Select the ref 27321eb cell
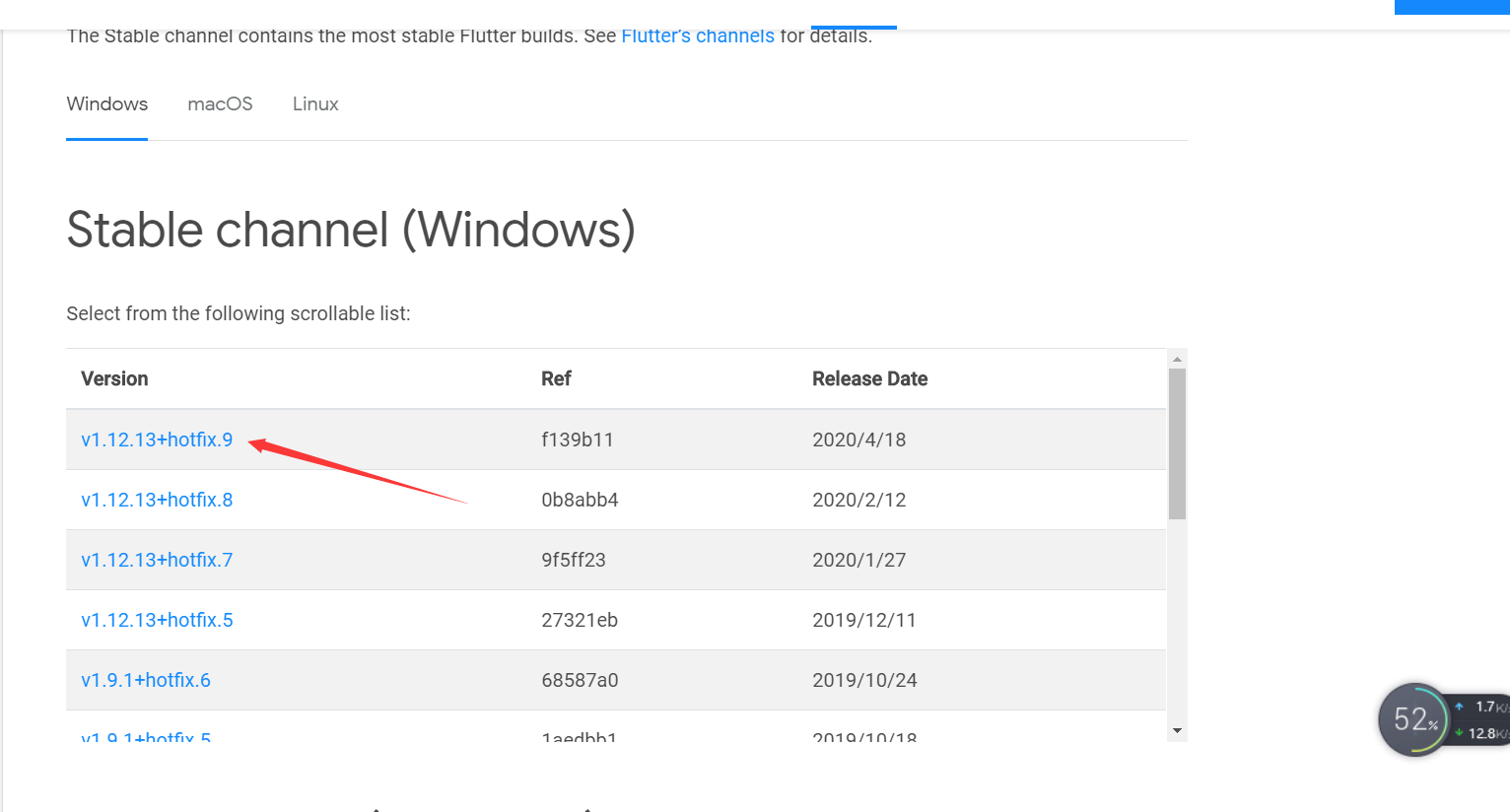 (580, 620)
